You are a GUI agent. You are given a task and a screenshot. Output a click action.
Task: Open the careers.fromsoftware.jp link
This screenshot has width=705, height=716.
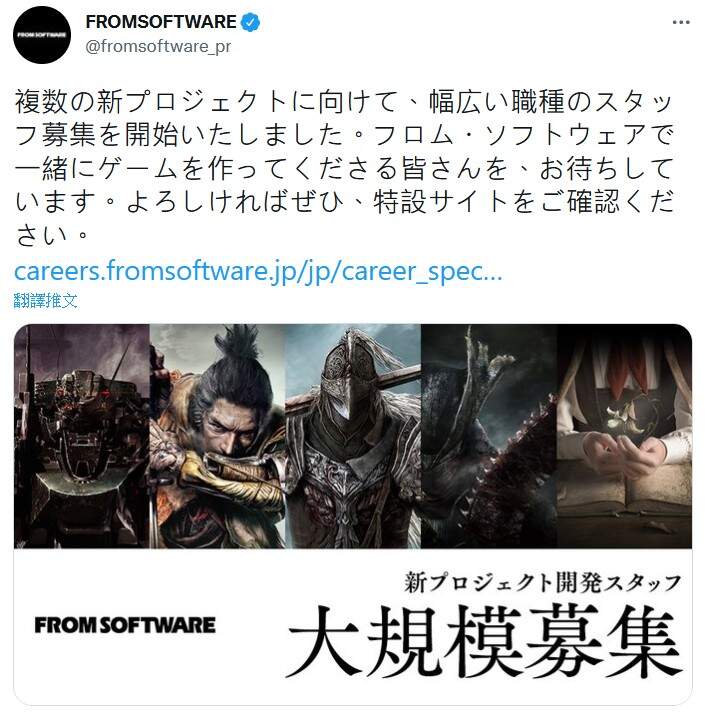(258, 271)
